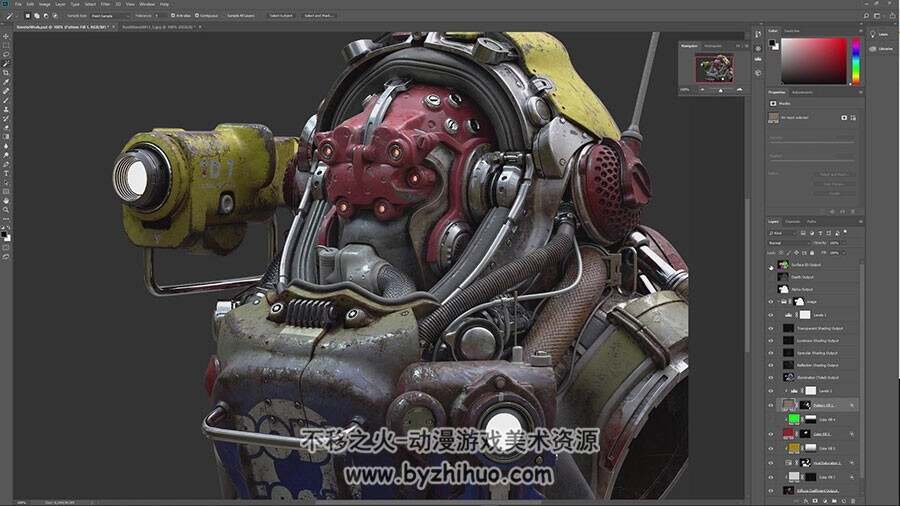Switch to the Adjustments tab

pos(802,92)
